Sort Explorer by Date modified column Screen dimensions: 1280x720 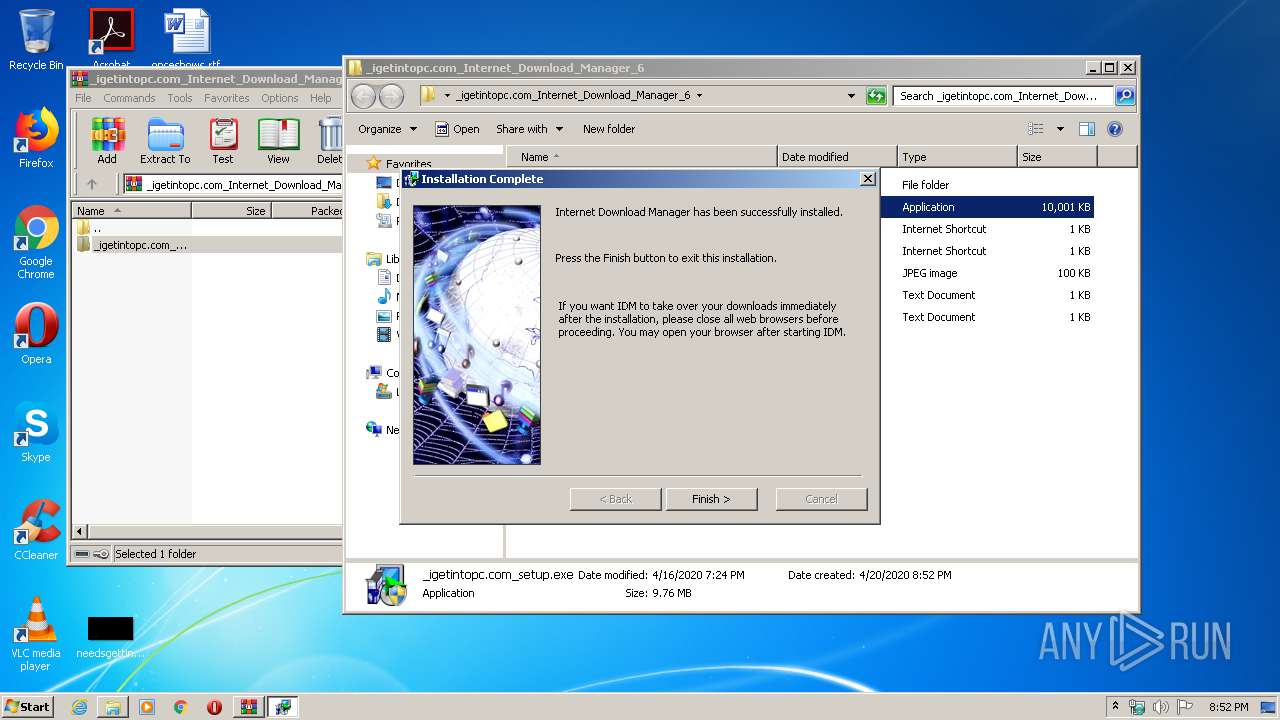pos(837,157)
